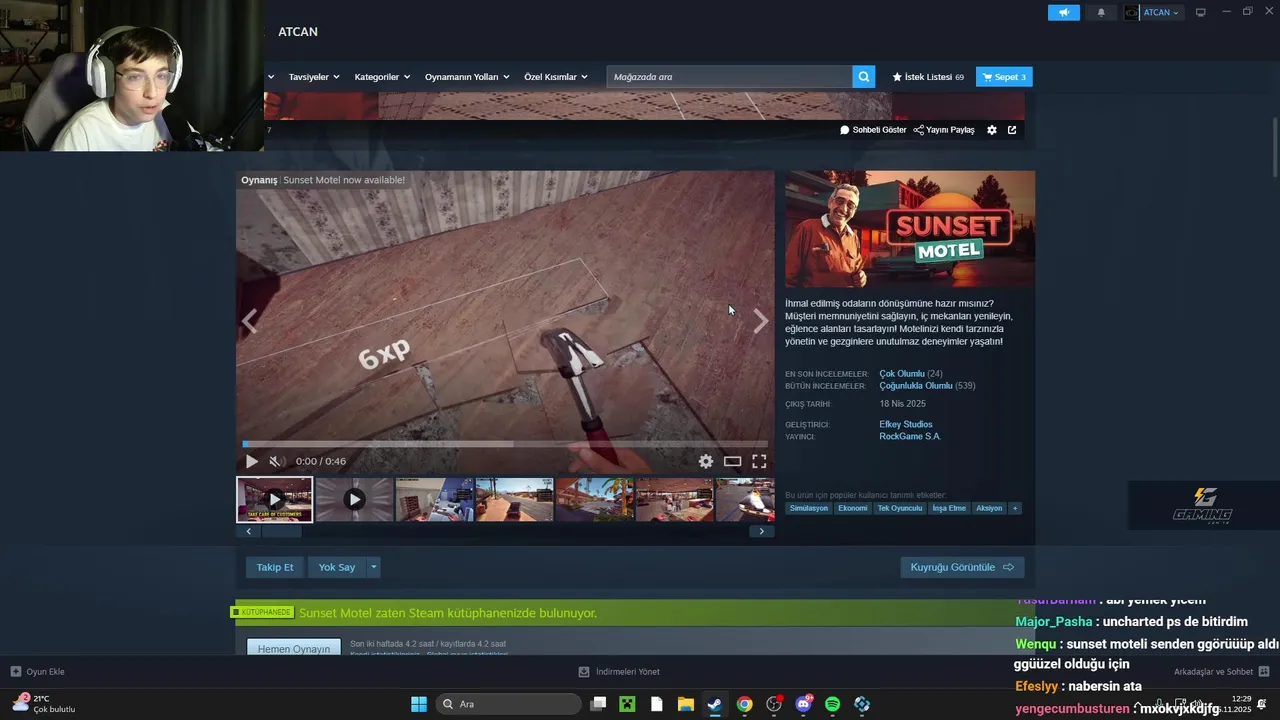Click the store search magnifier button

coord(863,77)
